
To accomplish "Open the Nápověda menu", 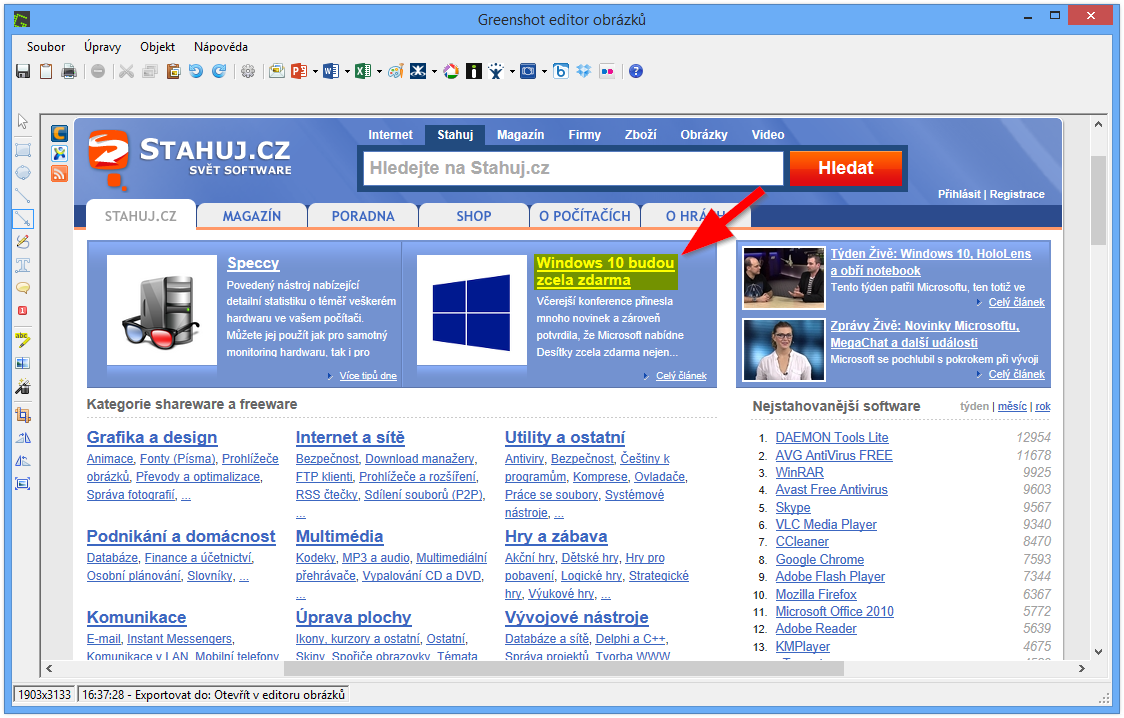I will pyautogui.click(x=221, y=47).
